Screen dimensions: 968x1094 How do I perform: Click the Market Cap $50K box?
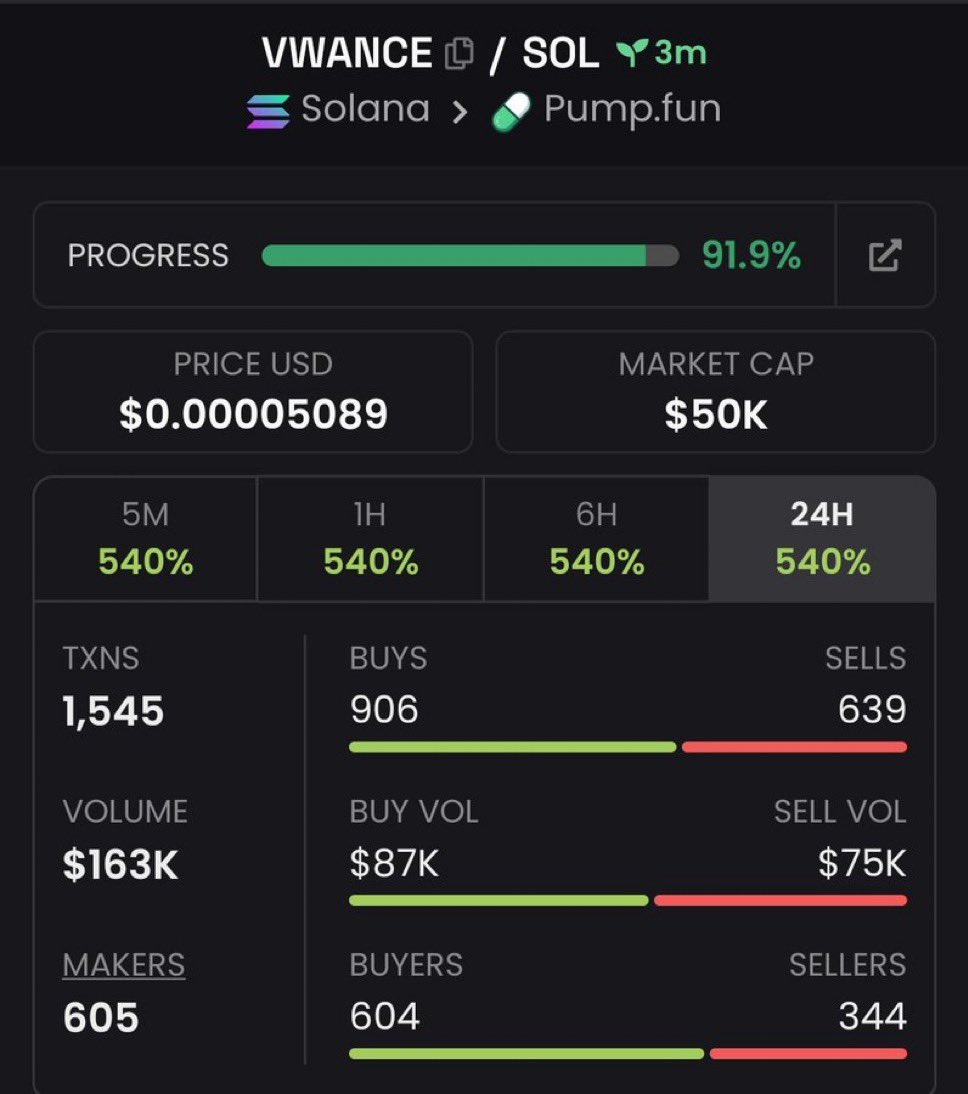(716, 392)
